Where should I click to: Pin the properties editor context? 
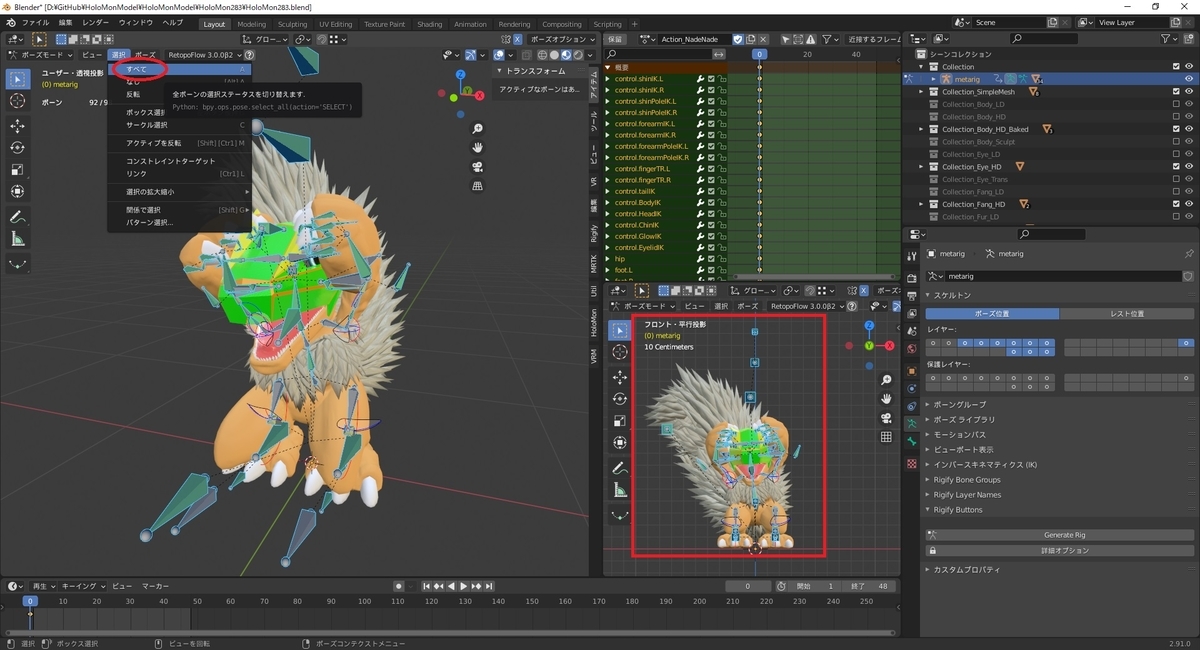point(1188,254)
